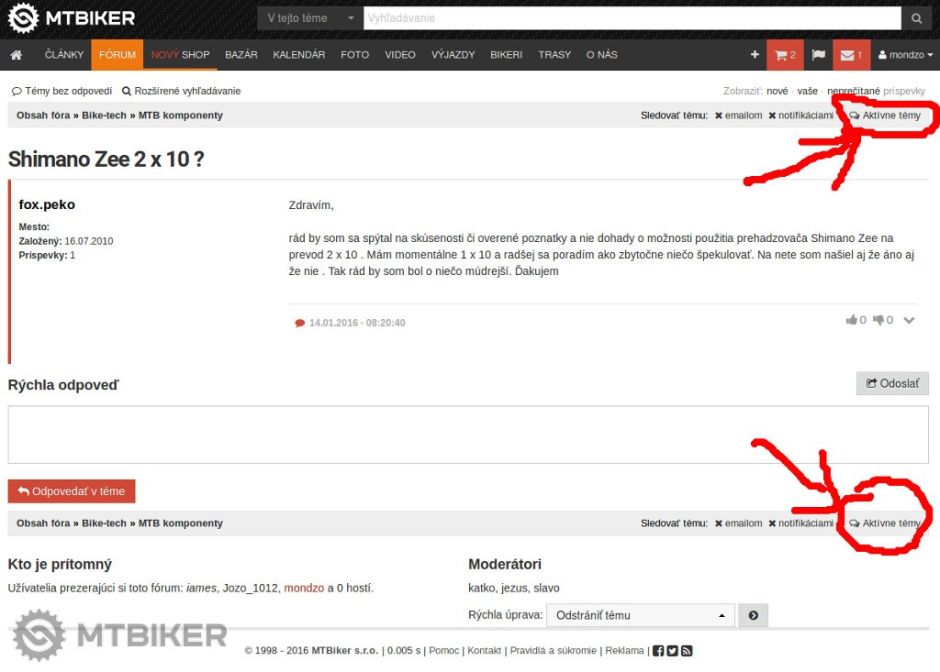This screenshot has width=940, height=672.
Task: Open the shopping cart icon
Action: coord(785,55)
